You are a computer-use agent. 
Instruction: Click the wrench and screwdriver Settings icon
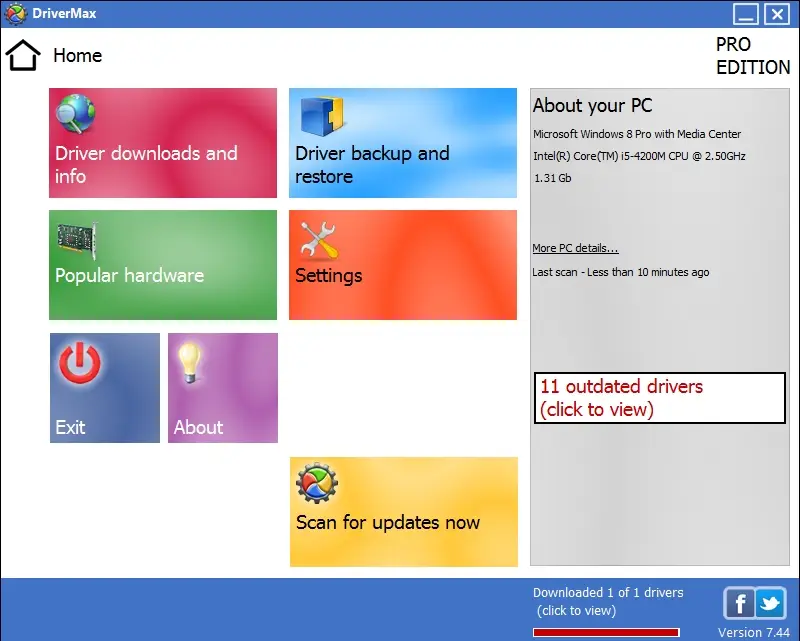[319, 239]
